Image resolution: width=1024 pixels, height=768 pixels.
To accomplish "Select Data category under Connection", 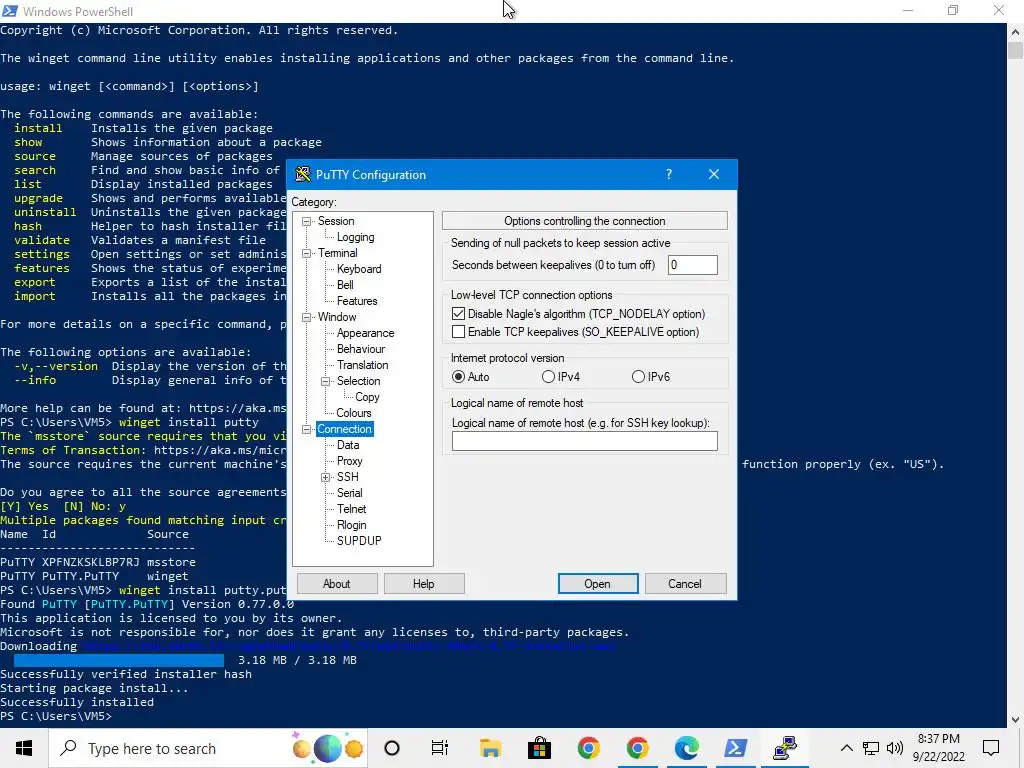I will point(347,445).
